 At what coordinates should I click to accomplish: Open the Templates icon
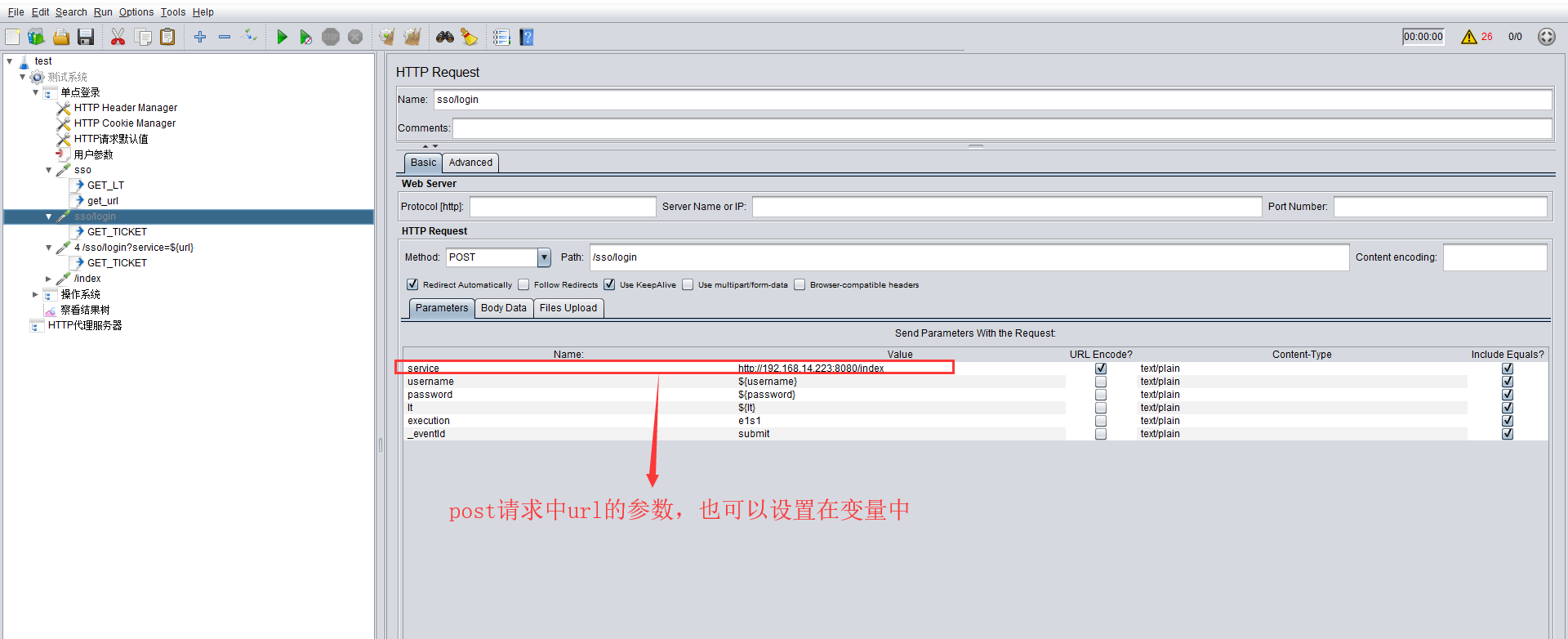tap(37, 37)
